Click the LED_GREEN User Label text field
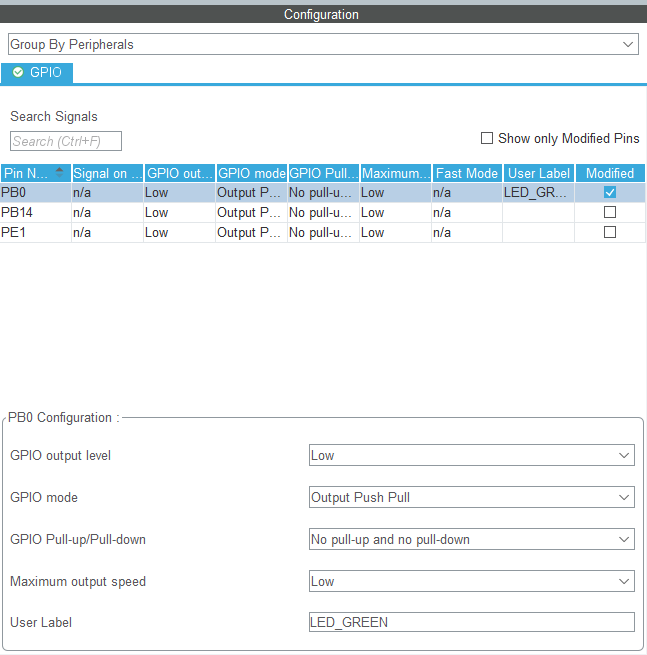The image size is (647, 655). click(471, 622)
